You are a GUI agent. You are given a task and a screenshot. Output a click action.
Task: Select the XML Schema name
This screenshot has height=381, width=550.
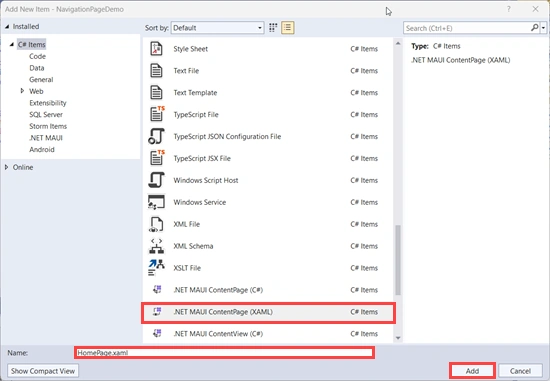[193, 246]
